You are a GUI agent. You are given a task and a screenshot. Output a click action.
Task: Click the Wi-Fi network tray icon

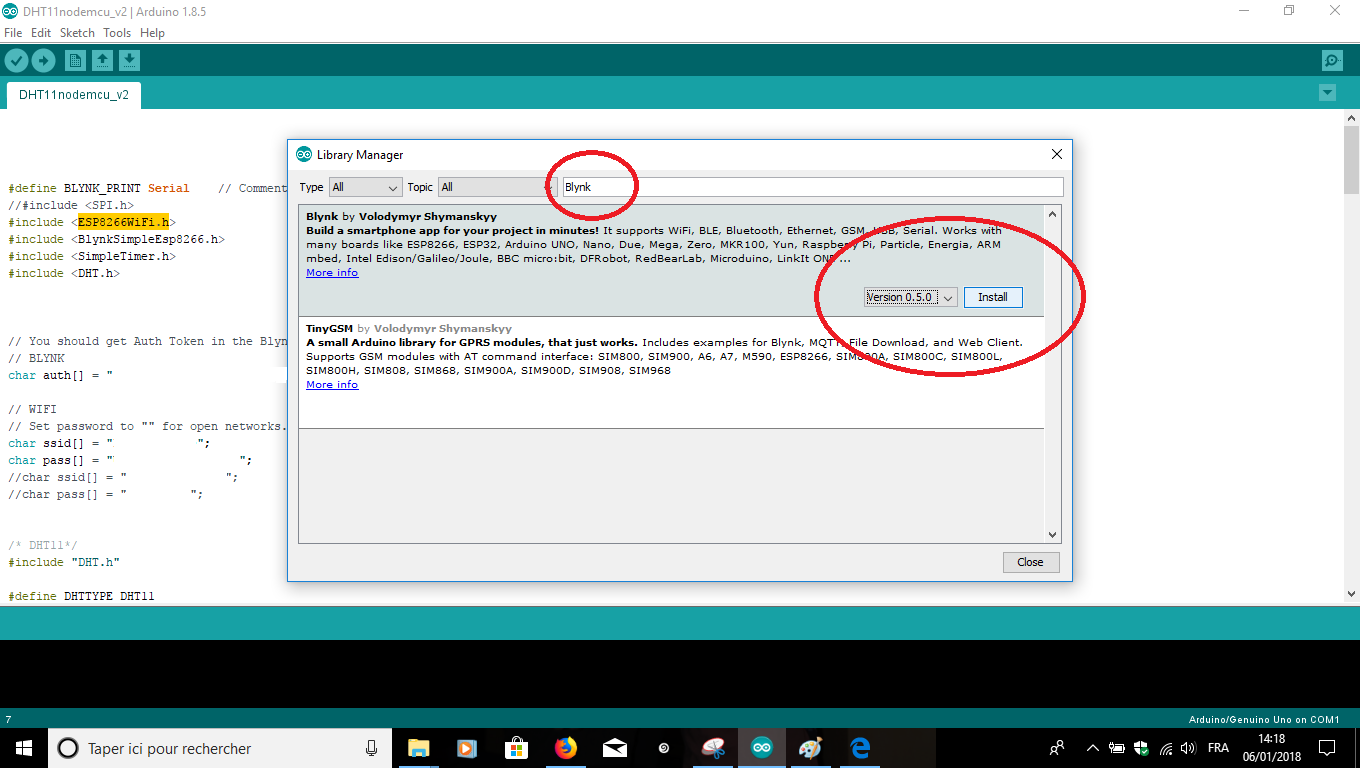(1165, 748)
